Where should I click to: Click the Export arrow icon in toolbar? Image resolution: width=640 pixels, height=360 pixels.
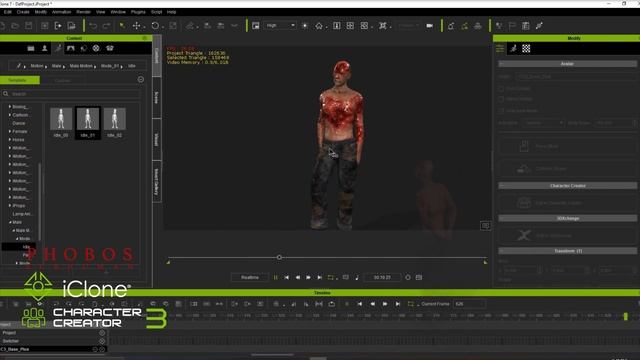tap(58, 26)
